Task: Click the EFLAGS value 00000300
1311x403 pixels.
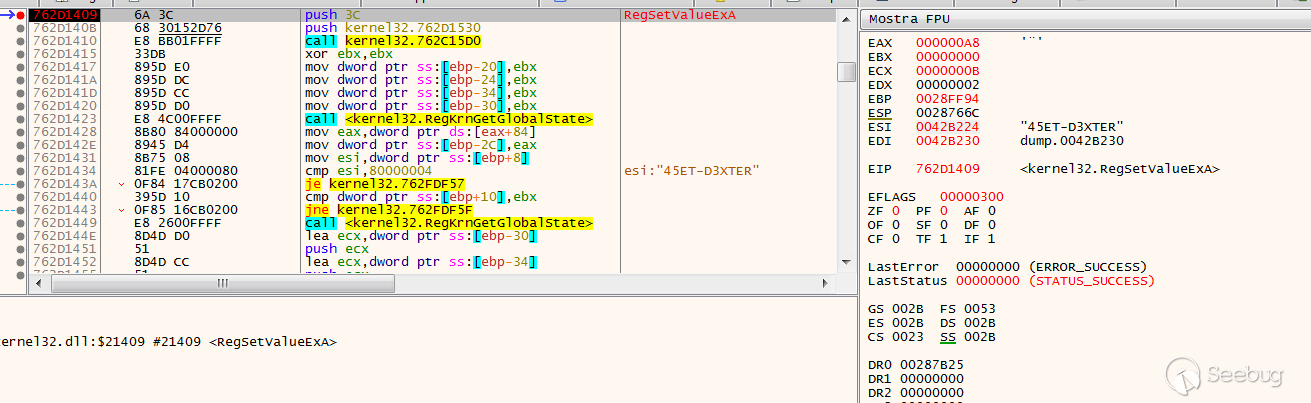Action: [x=971, y=197]
